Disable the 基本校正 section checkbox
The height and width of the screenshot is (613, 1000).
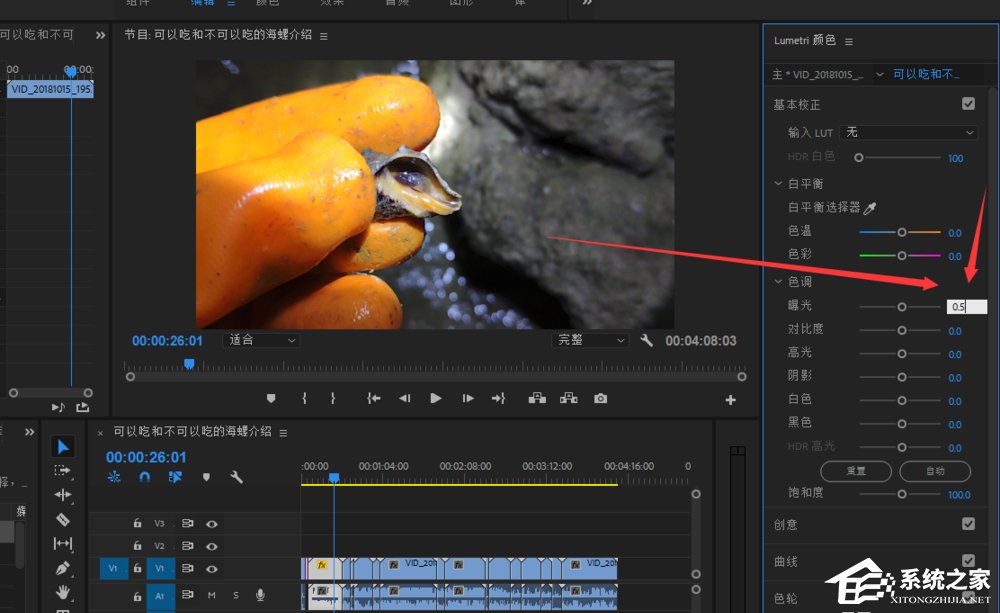pos(968,103)
